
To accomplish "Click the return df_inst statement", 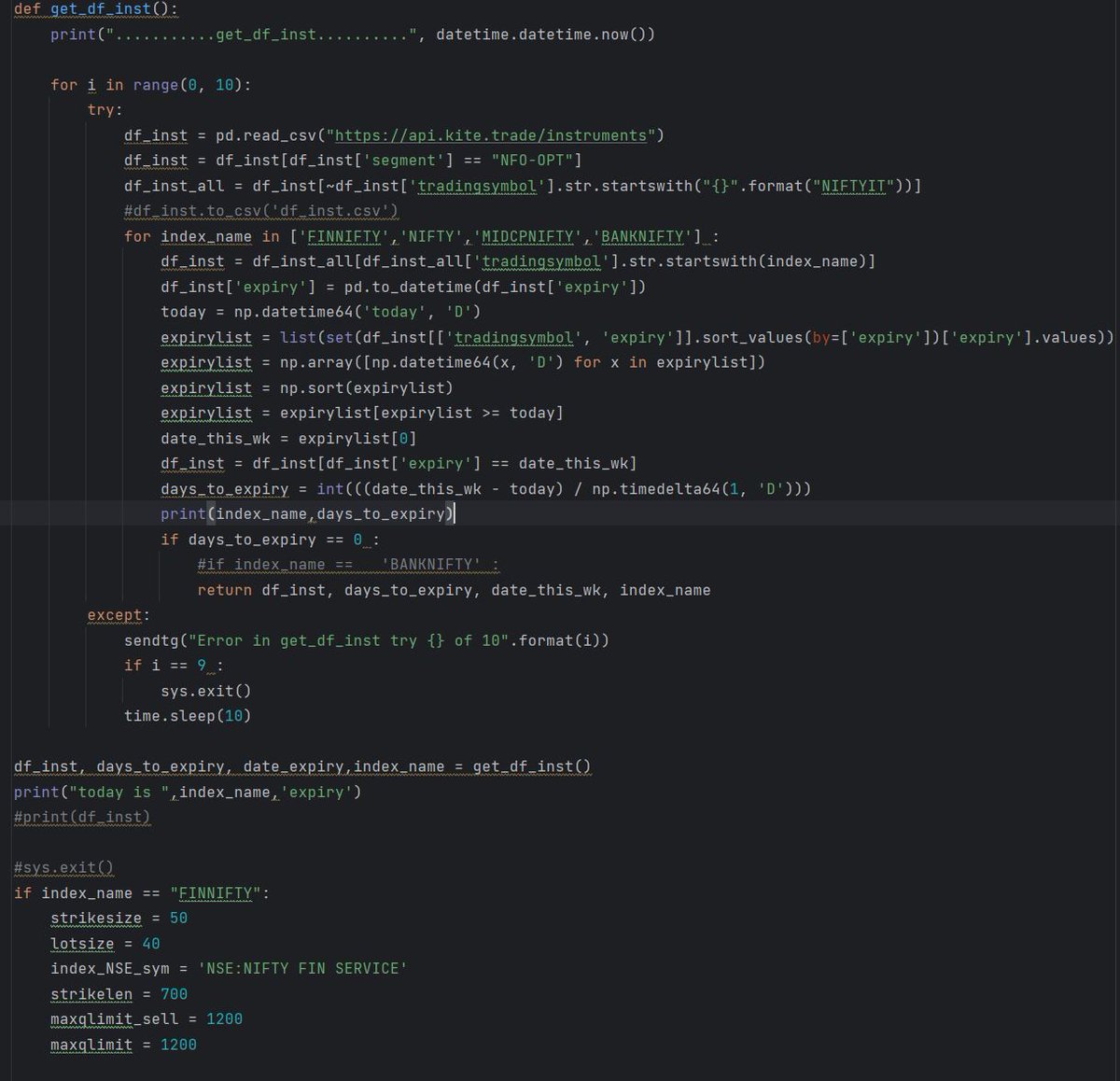I will click(x=454, y=590).
